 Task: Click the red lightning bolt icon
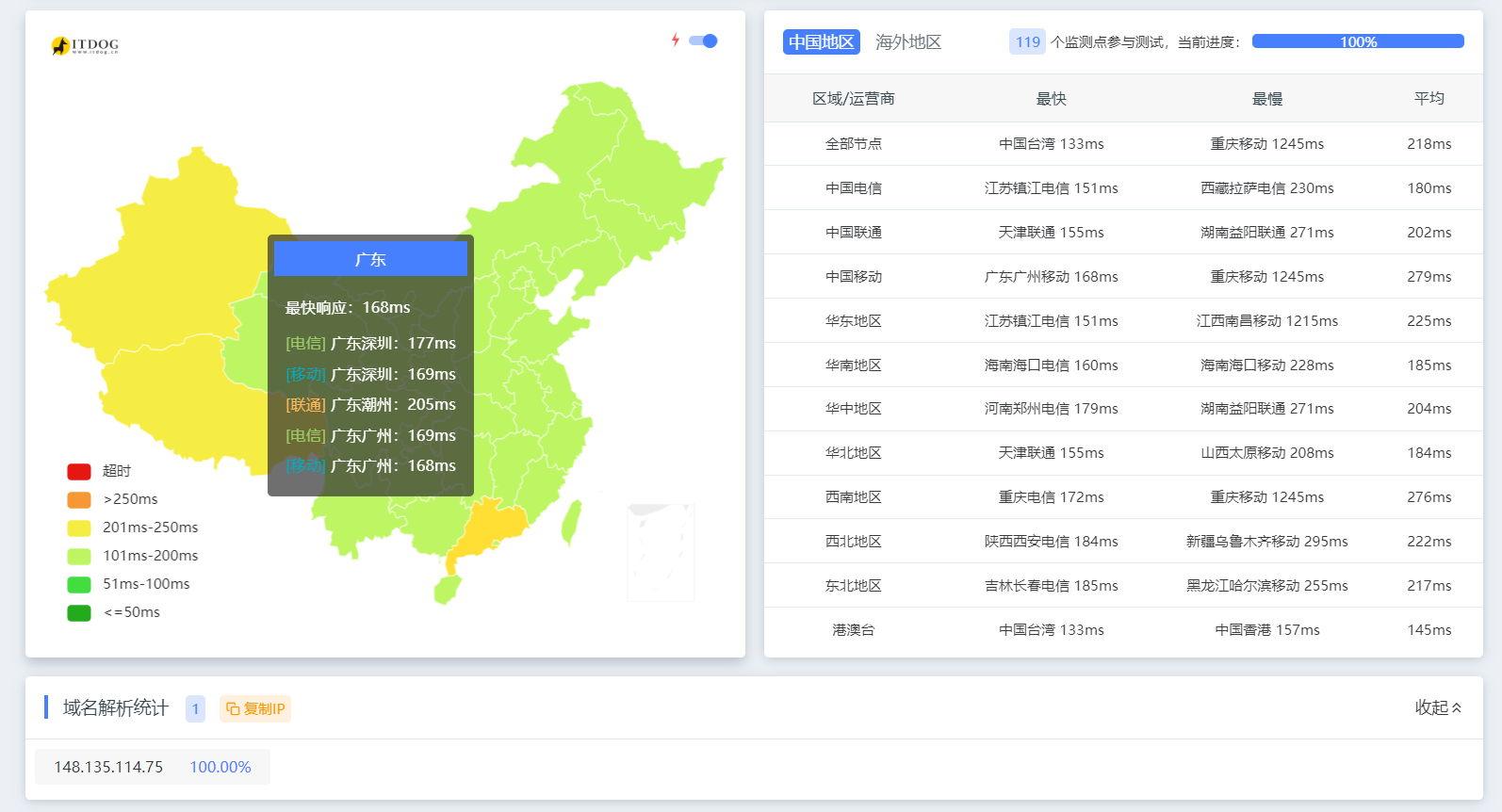click(x=676, y=40)
